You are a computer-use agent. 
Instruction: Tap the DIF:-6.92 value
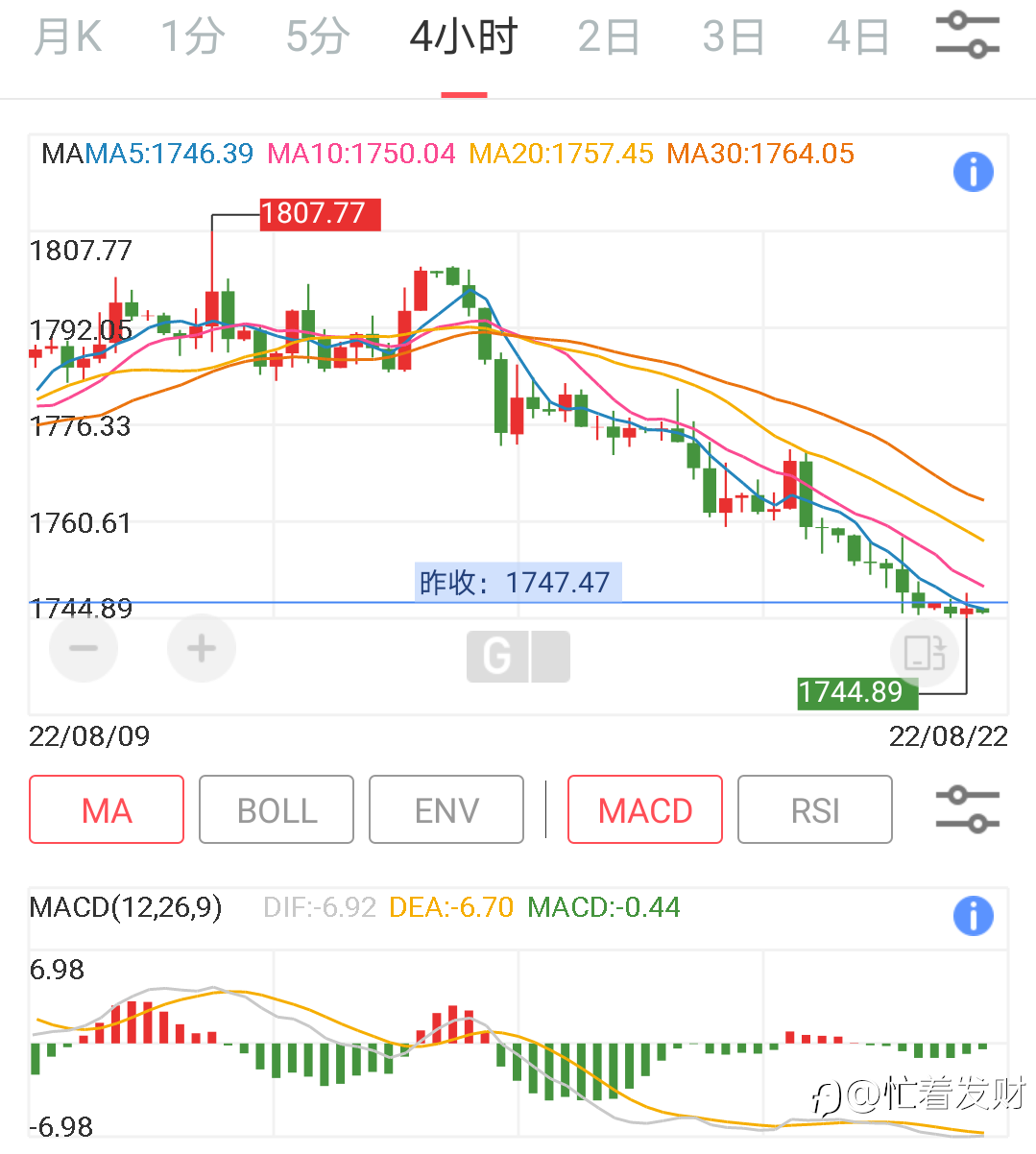coord(320,907)
